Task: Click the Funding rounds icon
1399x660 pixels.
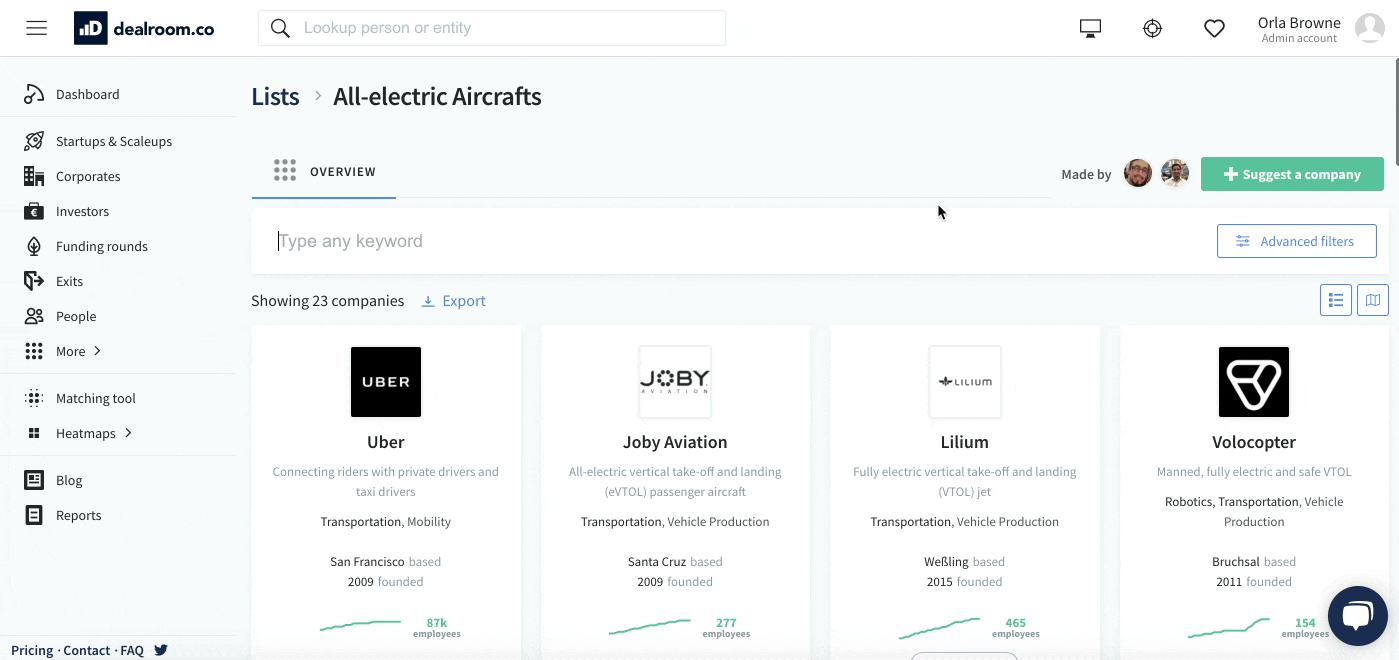Action: (x=34, y=246)
